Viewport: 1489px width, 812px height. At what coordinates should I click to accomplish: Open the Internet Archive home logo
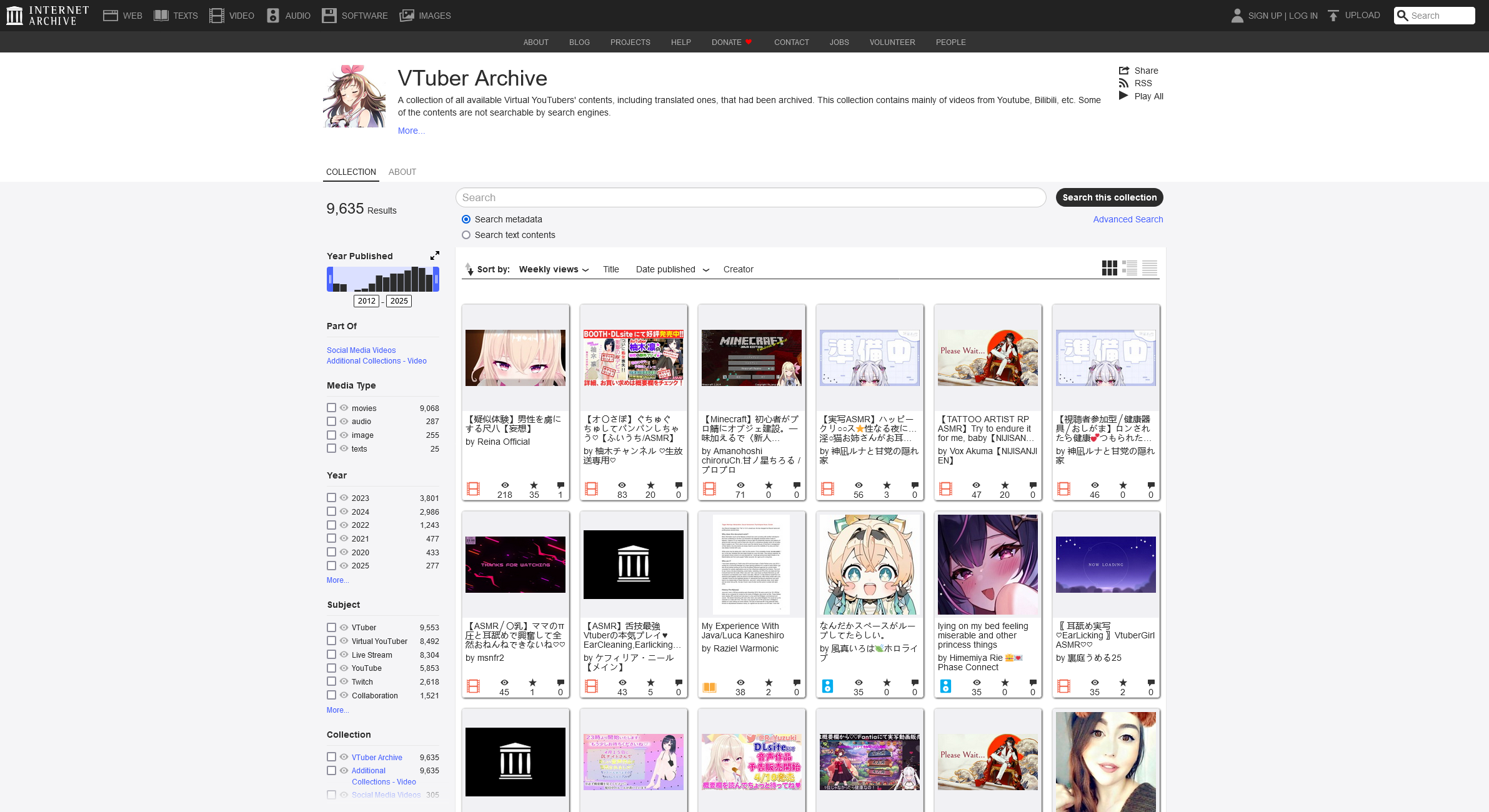click(47, 16)
